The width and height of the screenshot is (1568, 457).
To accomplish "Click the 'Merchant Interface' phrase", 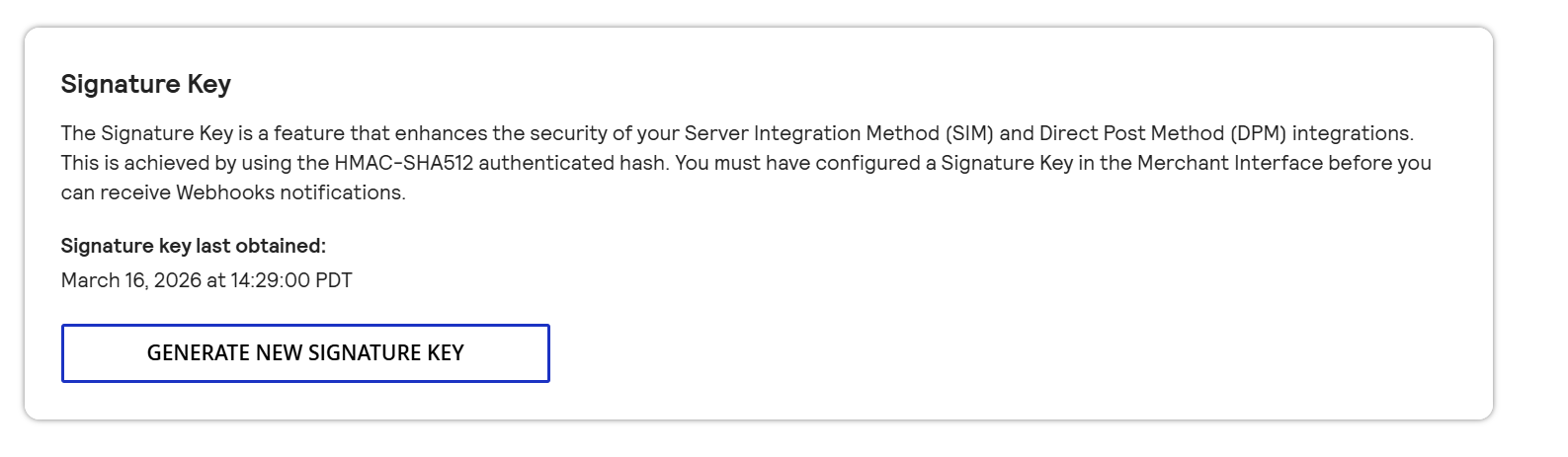I will (x=1230, y=163).
